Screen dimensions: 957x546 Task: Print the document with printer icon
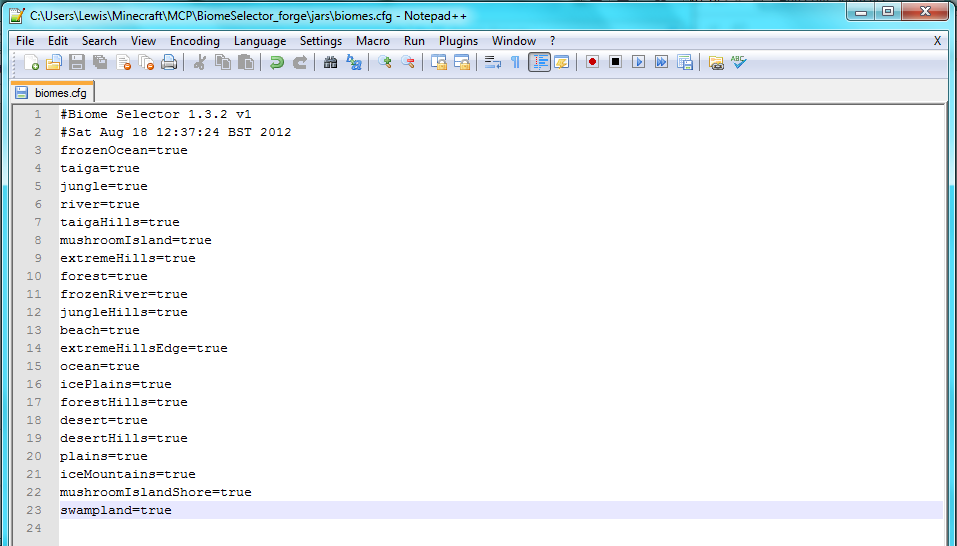point(169,62)
